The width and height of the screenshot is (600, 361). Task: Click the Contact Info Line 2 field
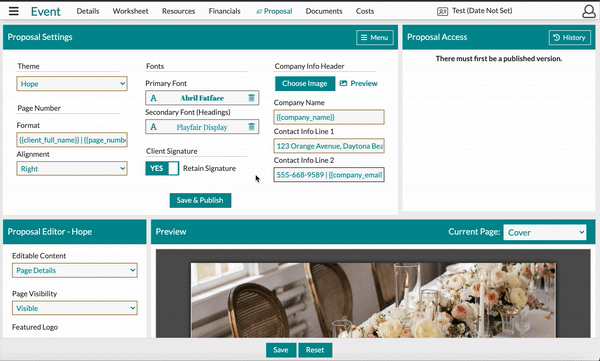[x=329, y=175]
